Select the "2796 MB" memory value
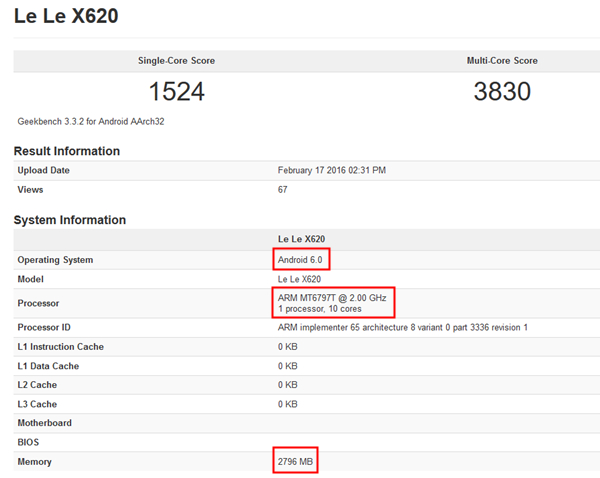Screen dimensions: 600x478 [295, 462]
